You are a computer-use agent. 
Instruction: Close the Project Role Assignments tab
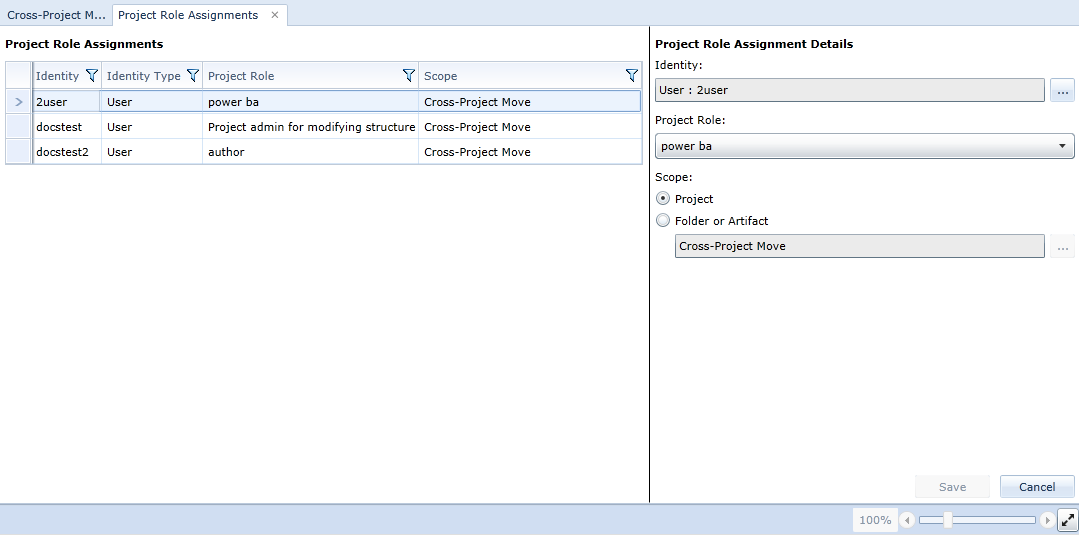(x=275, y=15)
